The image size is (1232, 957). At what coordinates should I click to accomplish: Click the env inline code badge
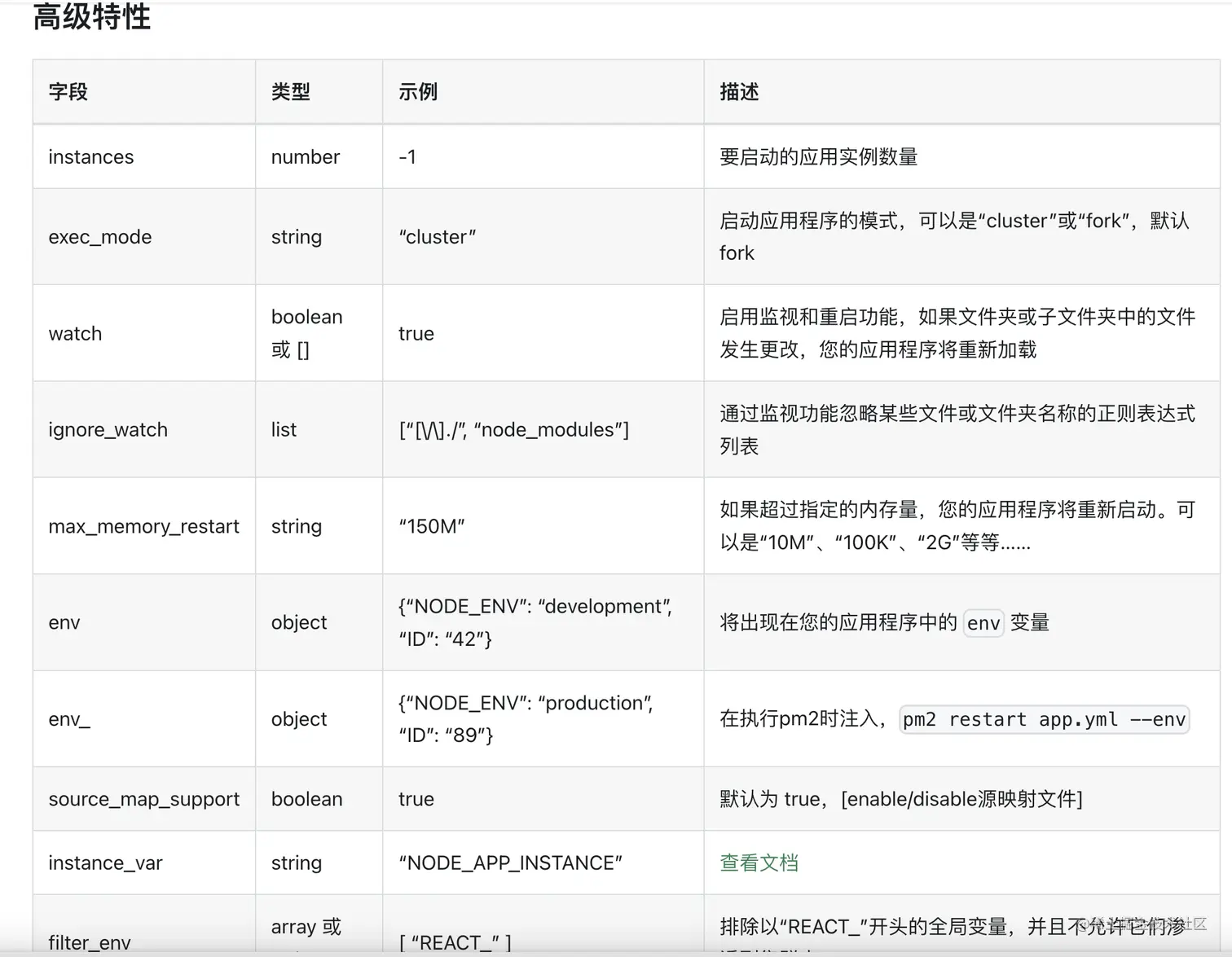(x=983, y=623)
